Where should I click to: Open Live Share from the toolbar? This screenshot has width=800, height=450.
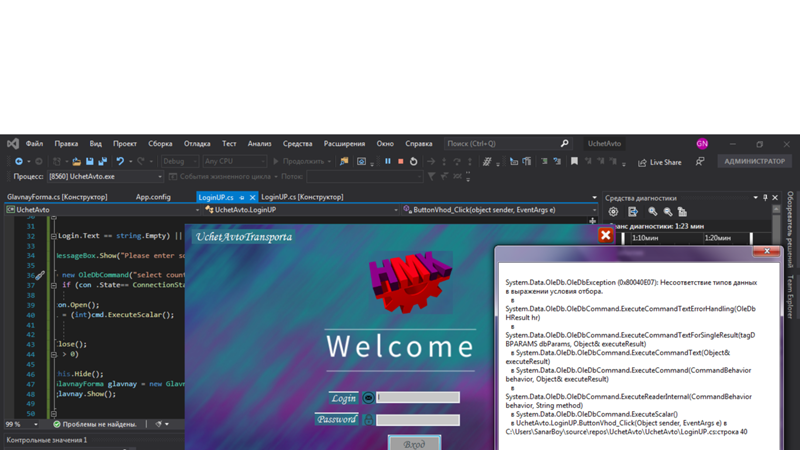coord(659,162)
